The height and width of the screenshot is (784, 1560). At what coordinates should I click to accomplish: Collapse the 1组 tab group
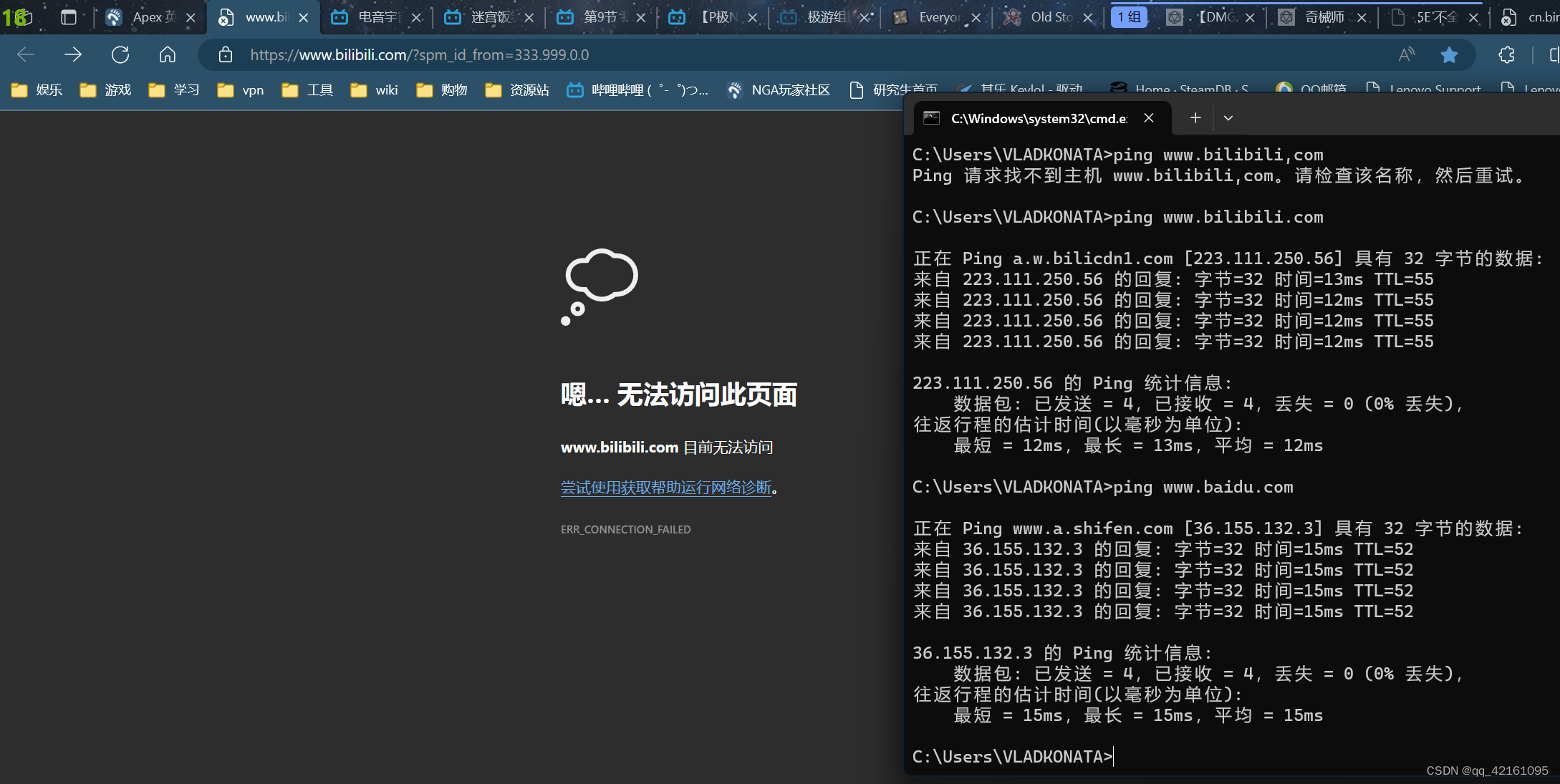(x=1129, y=16)
